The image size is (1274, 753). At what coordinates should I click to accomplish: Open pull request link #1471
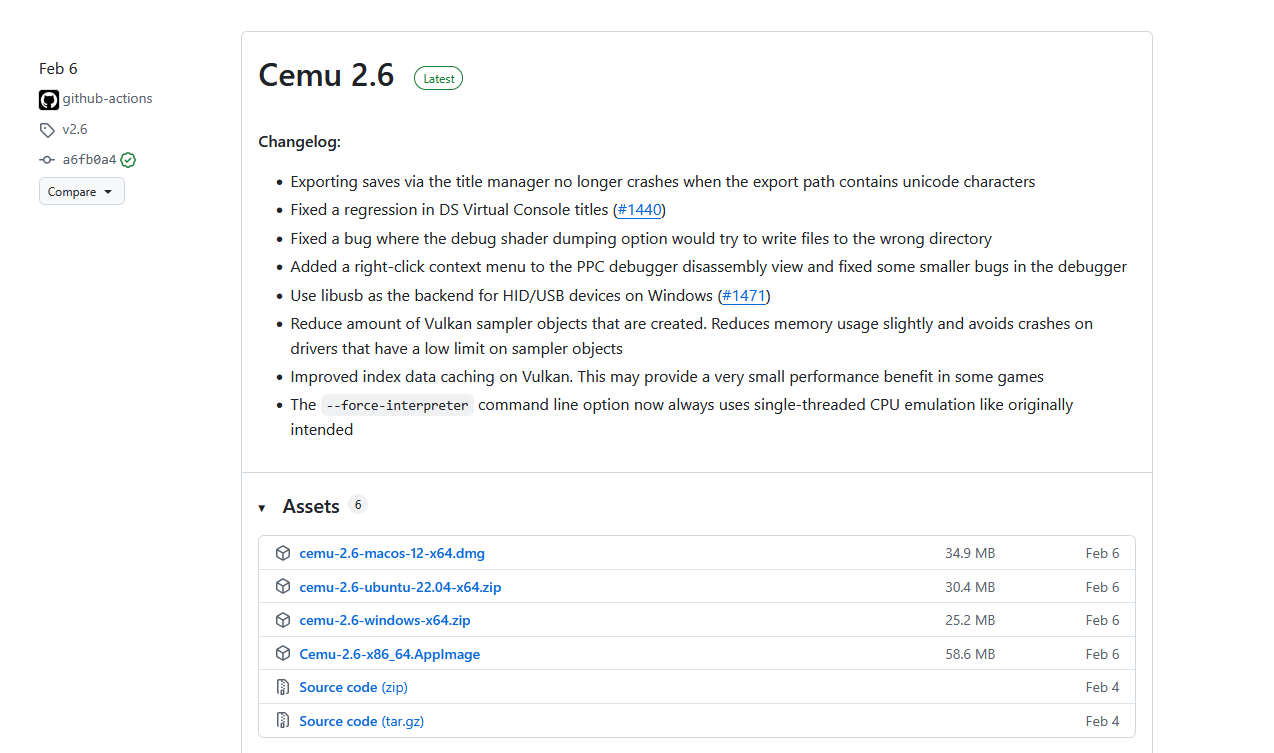coord(743,296)
